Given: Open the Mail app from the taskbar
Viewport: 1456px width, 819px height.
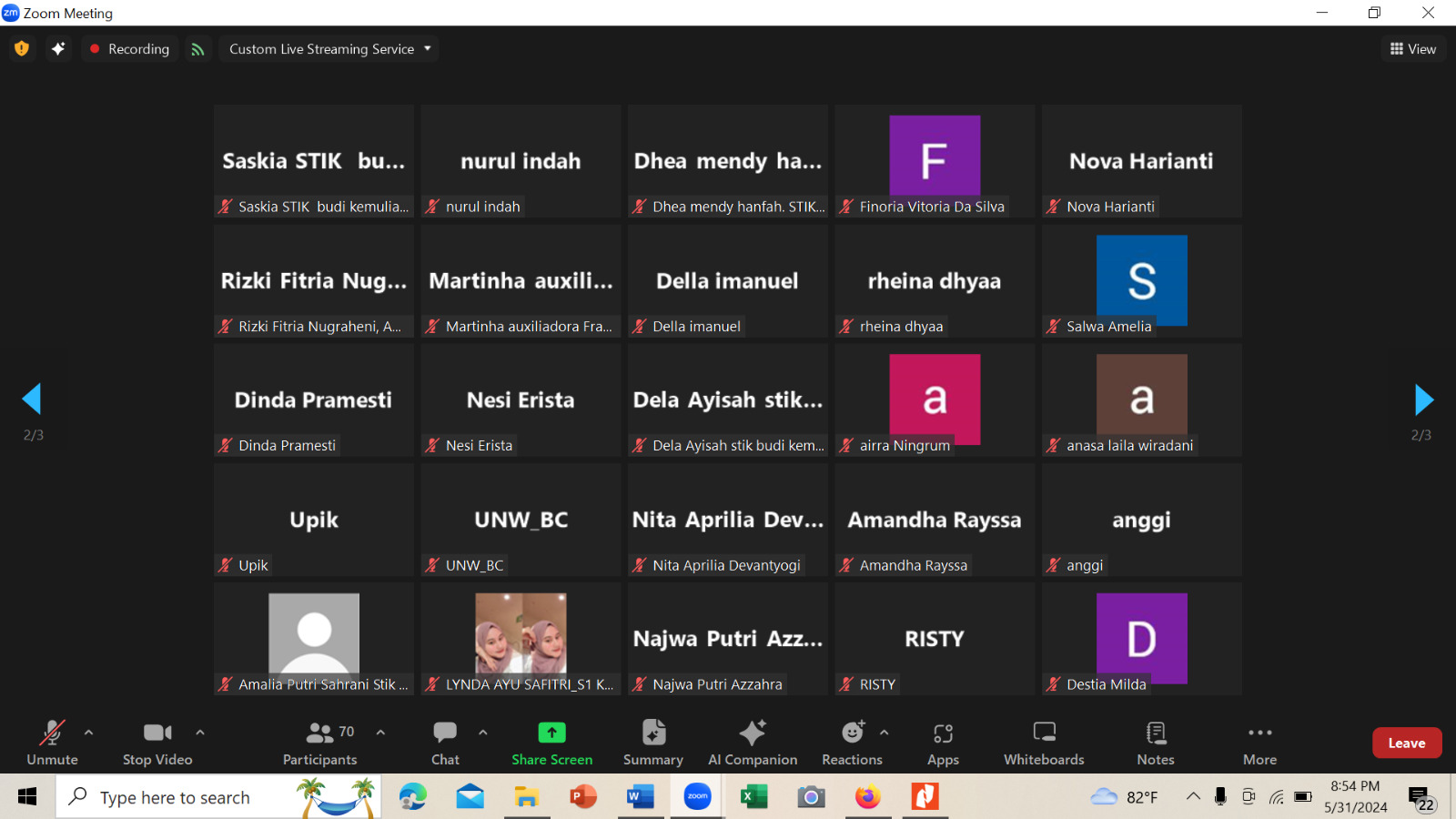Looking at the screenshot, I should tap(470, 797).
